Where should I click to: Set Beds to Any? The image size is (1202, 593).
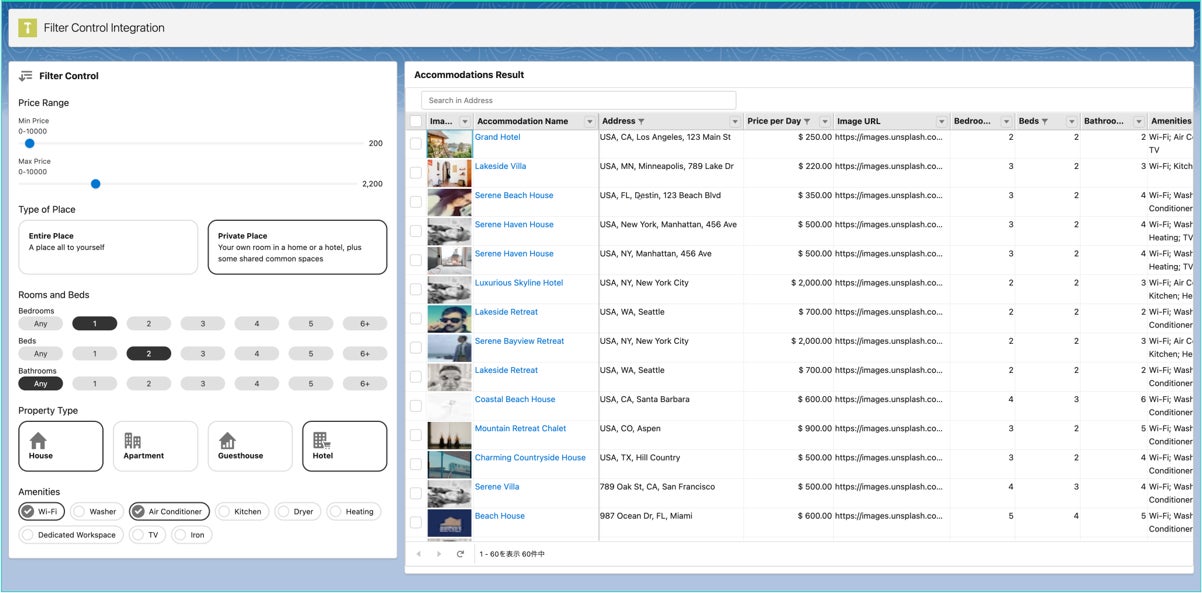[x=40, y=354]
